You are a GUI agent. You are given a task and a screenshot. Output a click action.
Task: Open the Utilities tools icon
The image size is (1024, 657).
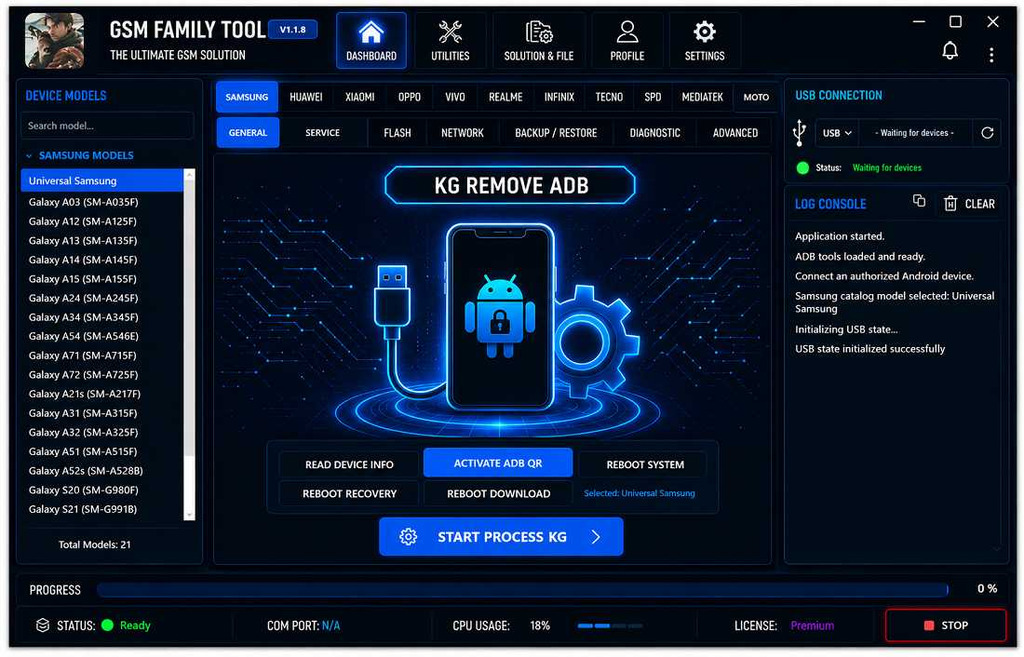point(450,40)
